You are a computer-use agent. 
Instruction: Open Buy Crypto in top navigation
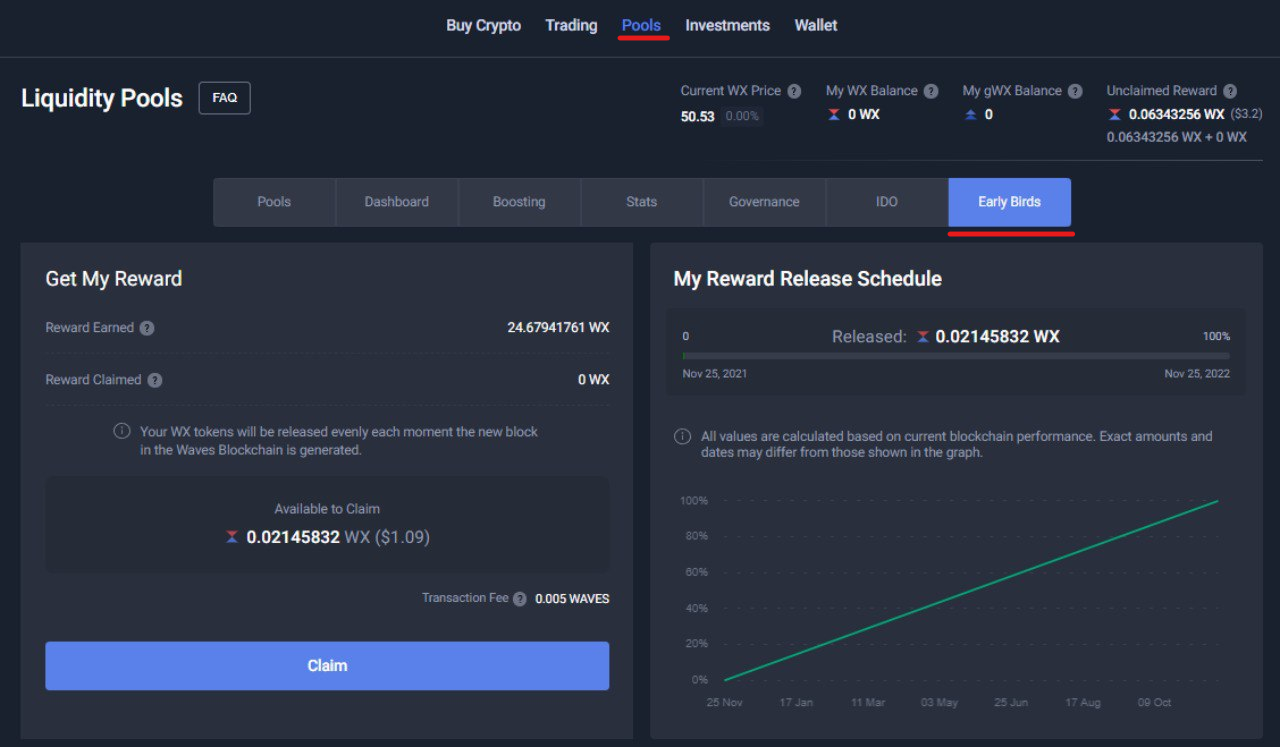[483, 26]
